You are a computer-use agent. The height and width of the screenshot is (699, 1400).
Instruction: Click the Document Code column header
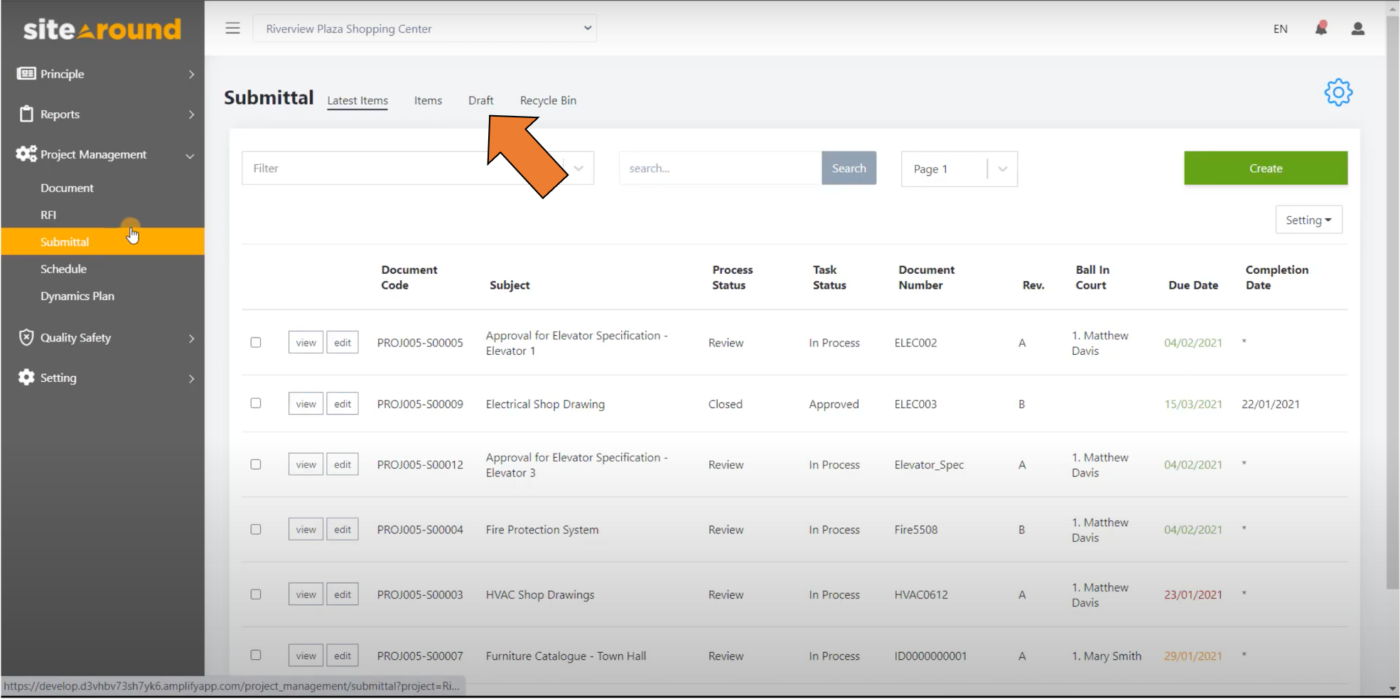pos(409,277)
